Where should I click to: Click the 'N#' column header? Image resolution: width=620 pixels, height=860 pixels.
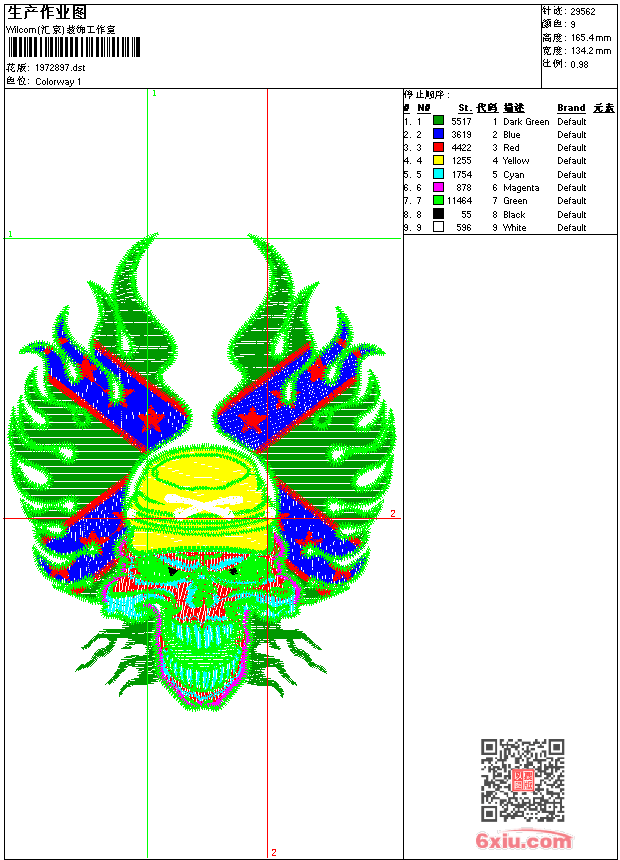coord(423,108)
